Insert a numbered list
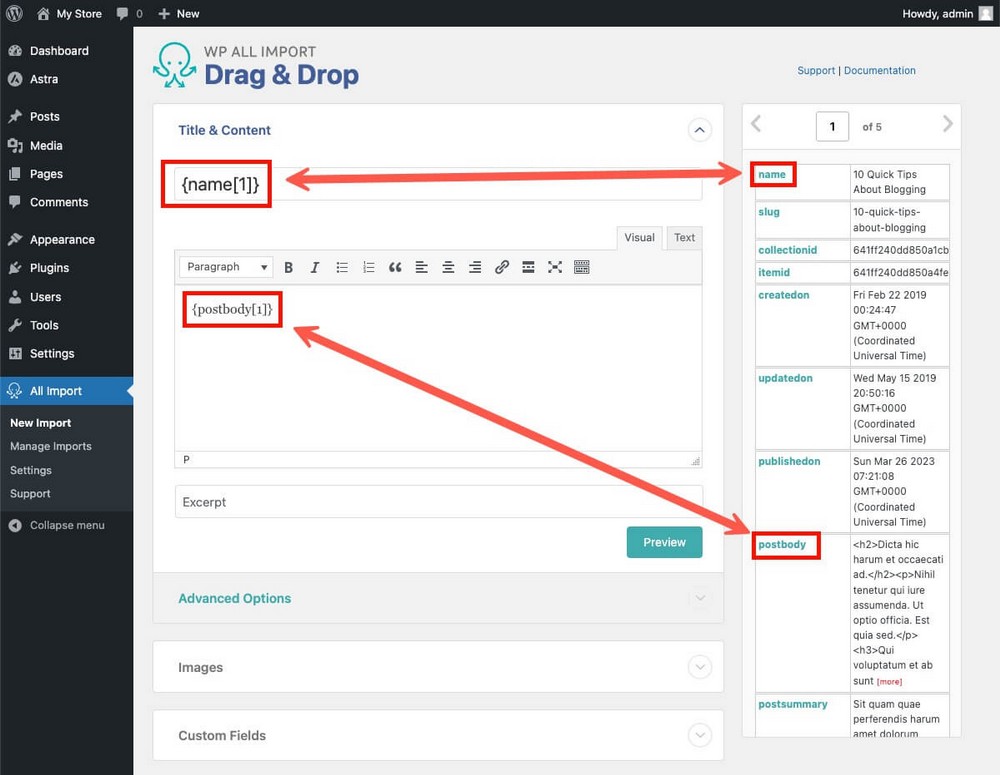Image resolution: width=1000 pixels, height=775 pixels. pyautogui.click(x=369, y=267)
